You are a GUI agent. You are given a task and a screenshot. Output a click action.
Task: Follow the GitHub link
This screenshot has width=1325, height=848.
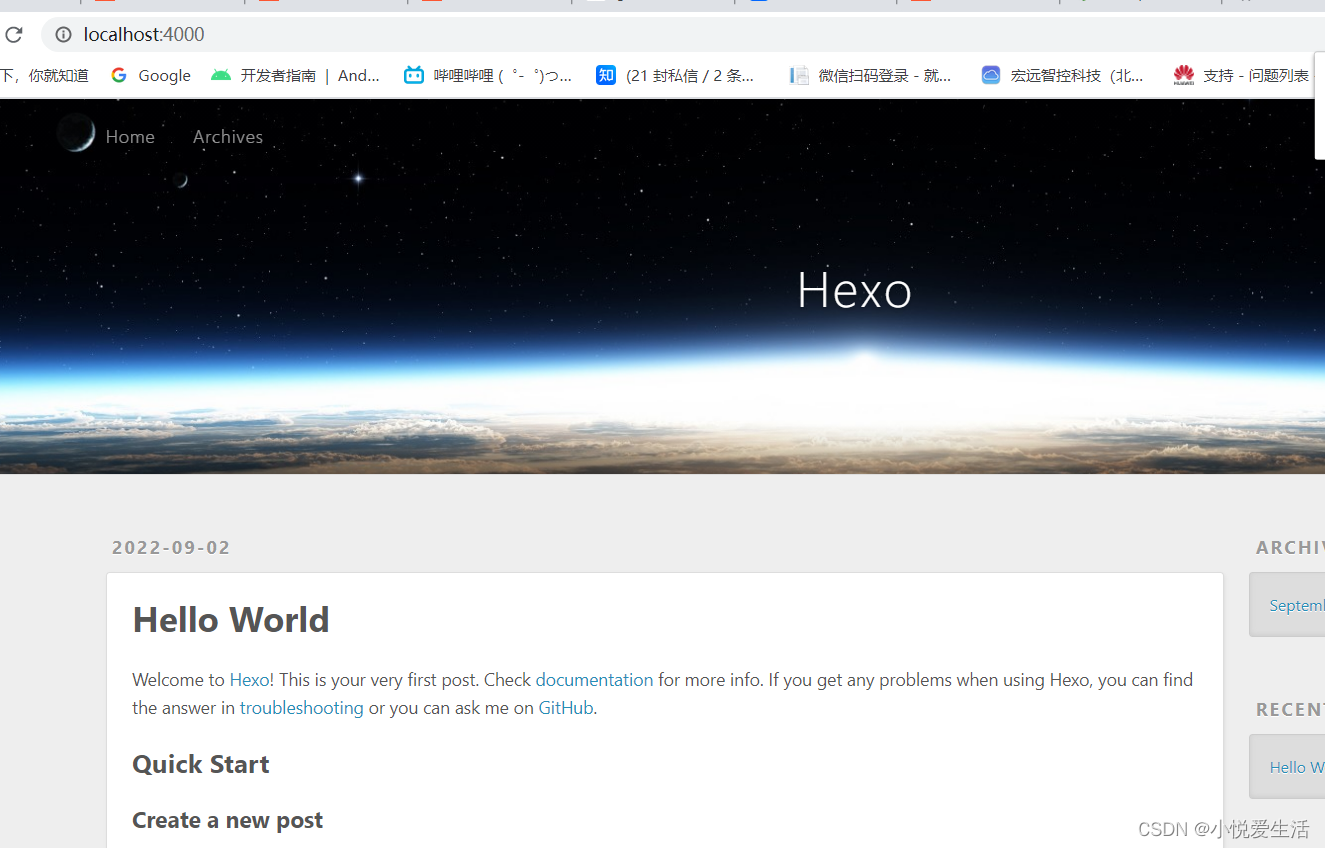click(565, 707)
